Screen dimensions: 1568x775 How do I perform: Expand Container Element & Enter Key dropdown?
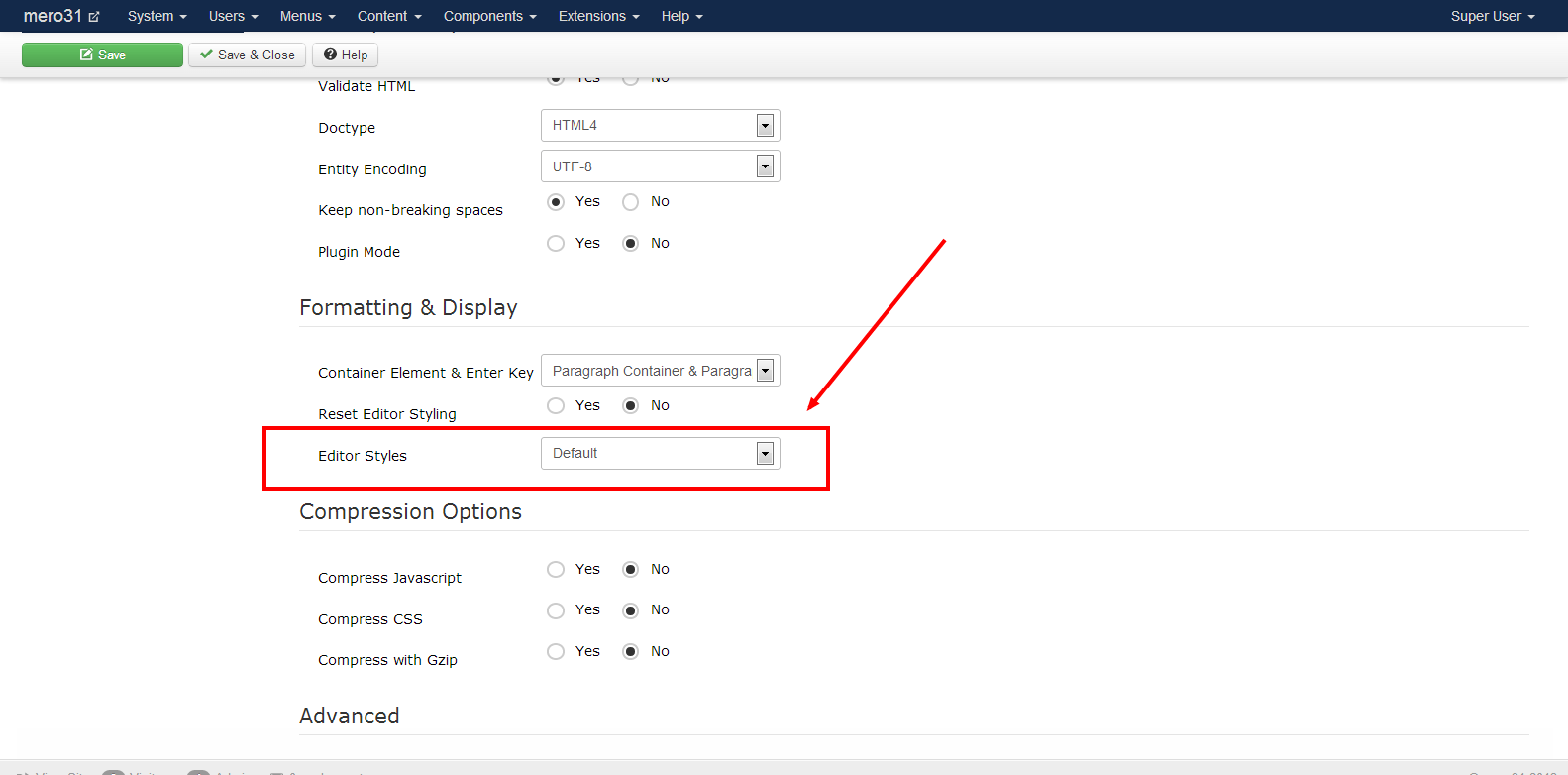(660, 371)
